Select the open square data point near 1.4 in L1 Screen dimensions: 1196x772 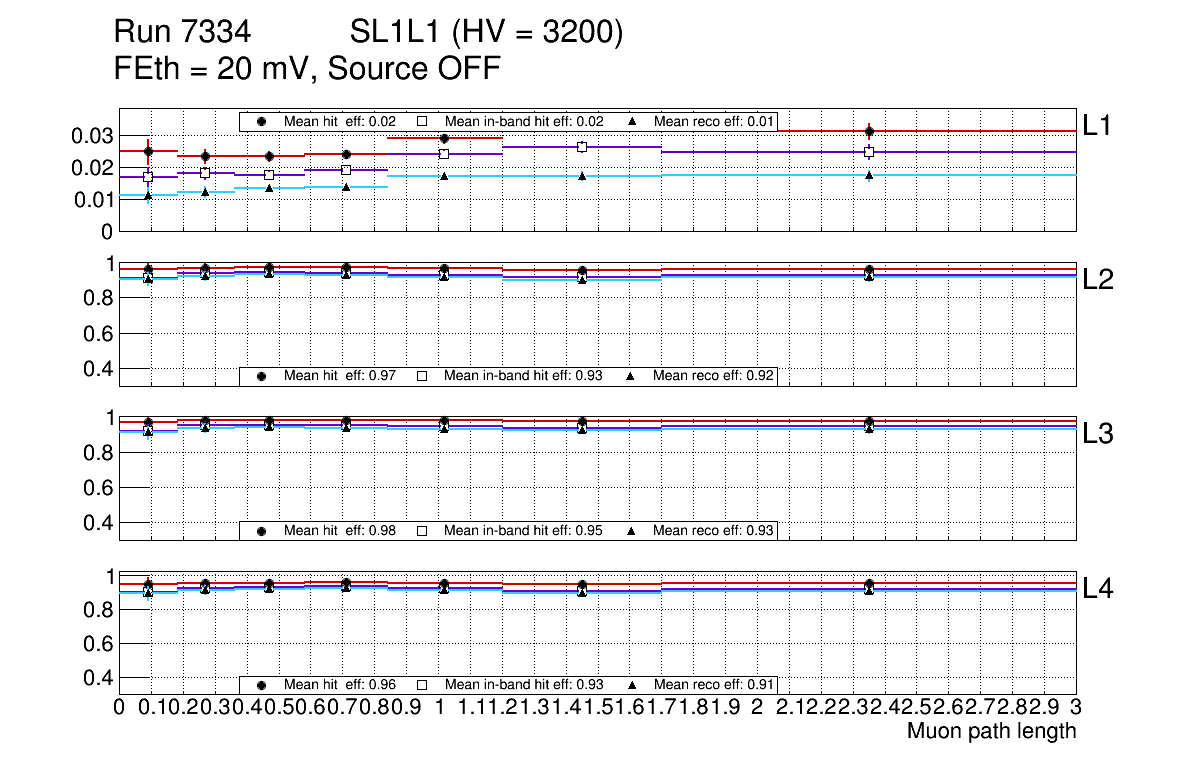(x=582, y=147)
